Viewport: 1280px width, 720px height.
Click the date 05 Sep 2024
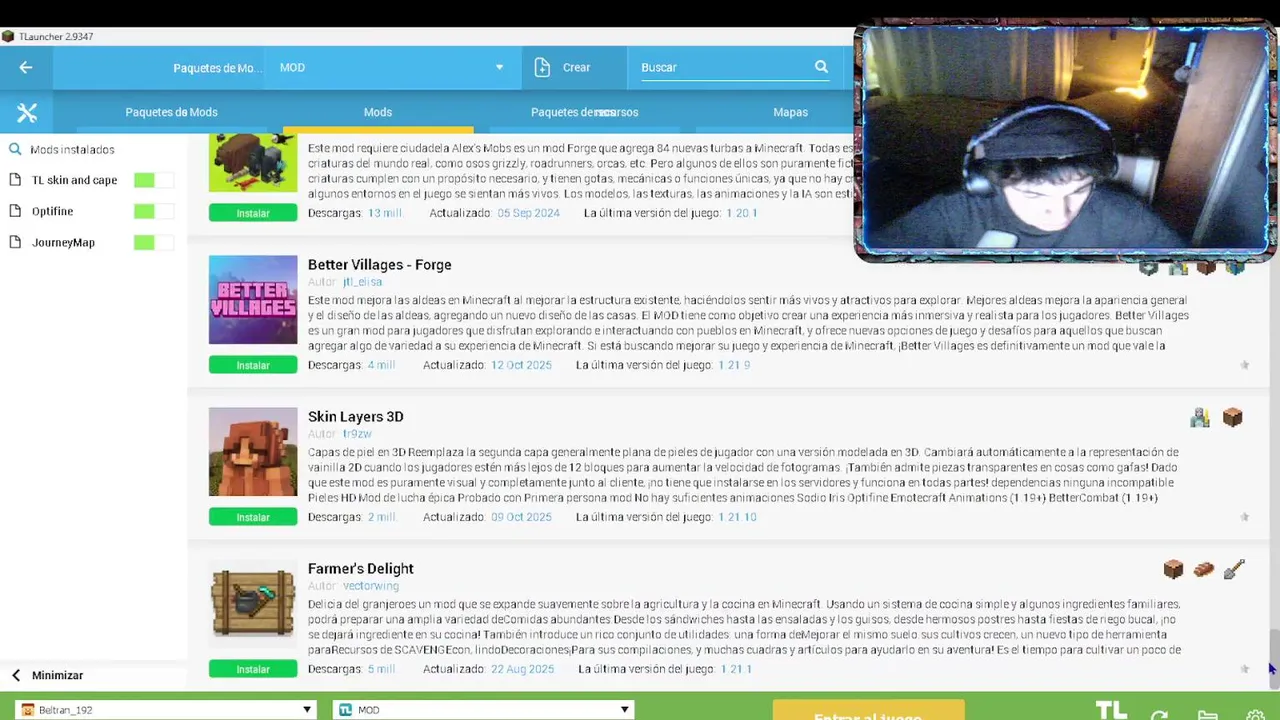[528, 213]
